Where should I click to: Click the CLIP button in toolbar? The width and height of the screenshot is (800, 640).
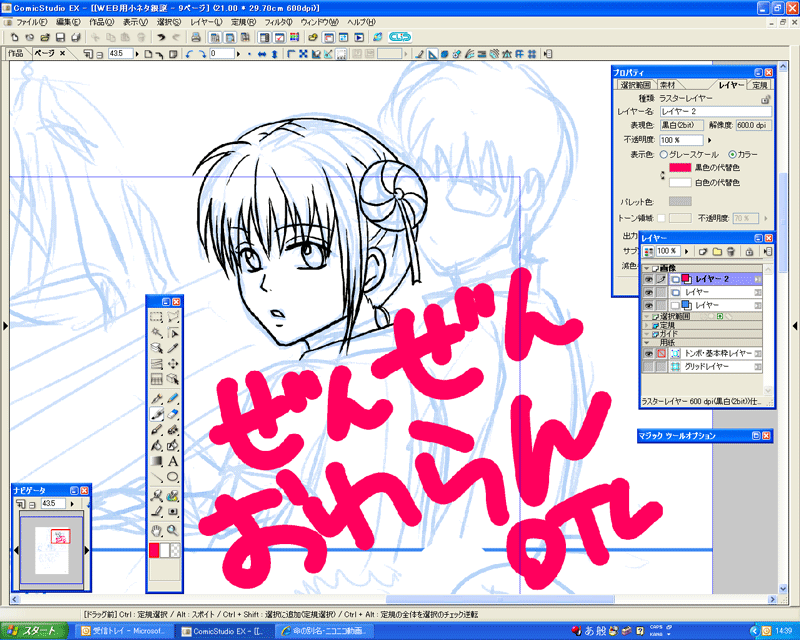(399, 37)
